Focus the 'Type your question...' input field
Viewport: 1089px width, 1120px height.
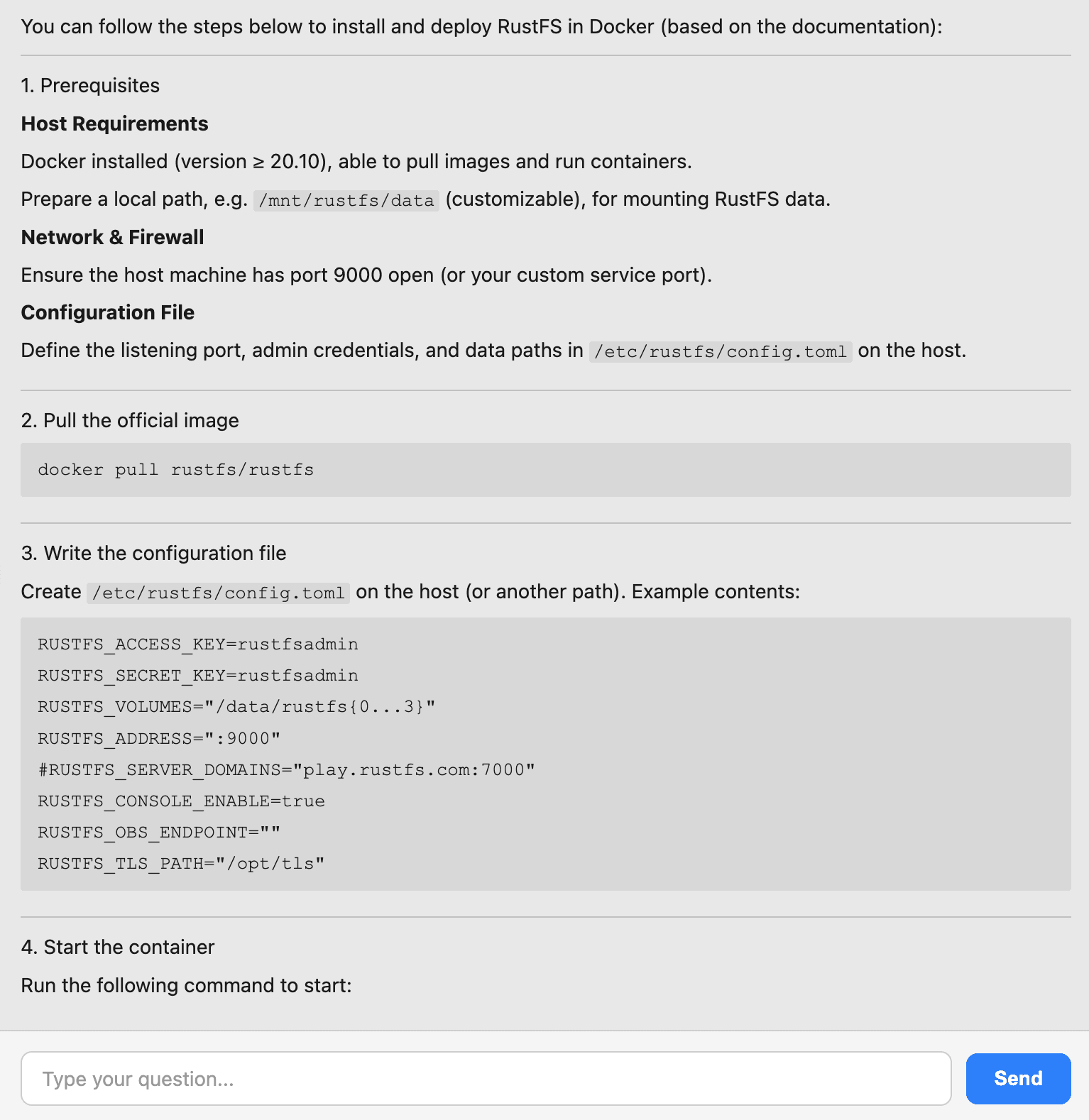click(x=486, y=1078)
